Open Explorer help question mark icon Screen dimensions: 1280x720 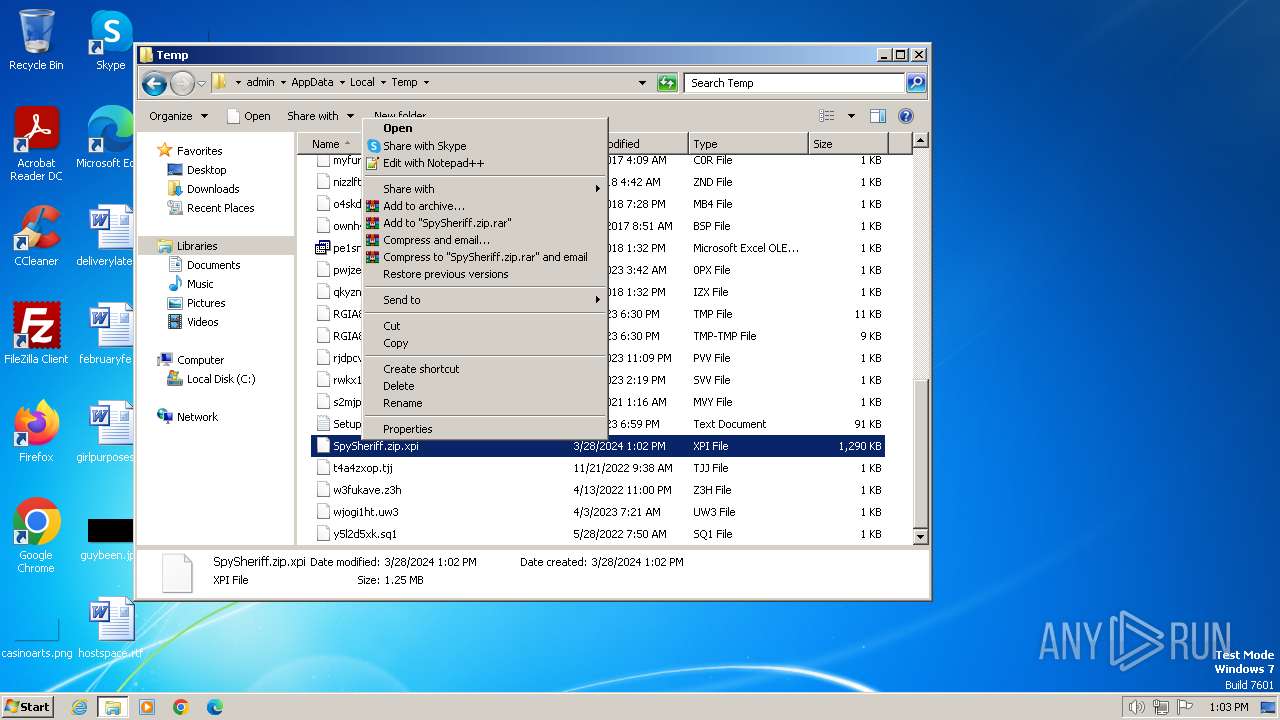(906, 116)
